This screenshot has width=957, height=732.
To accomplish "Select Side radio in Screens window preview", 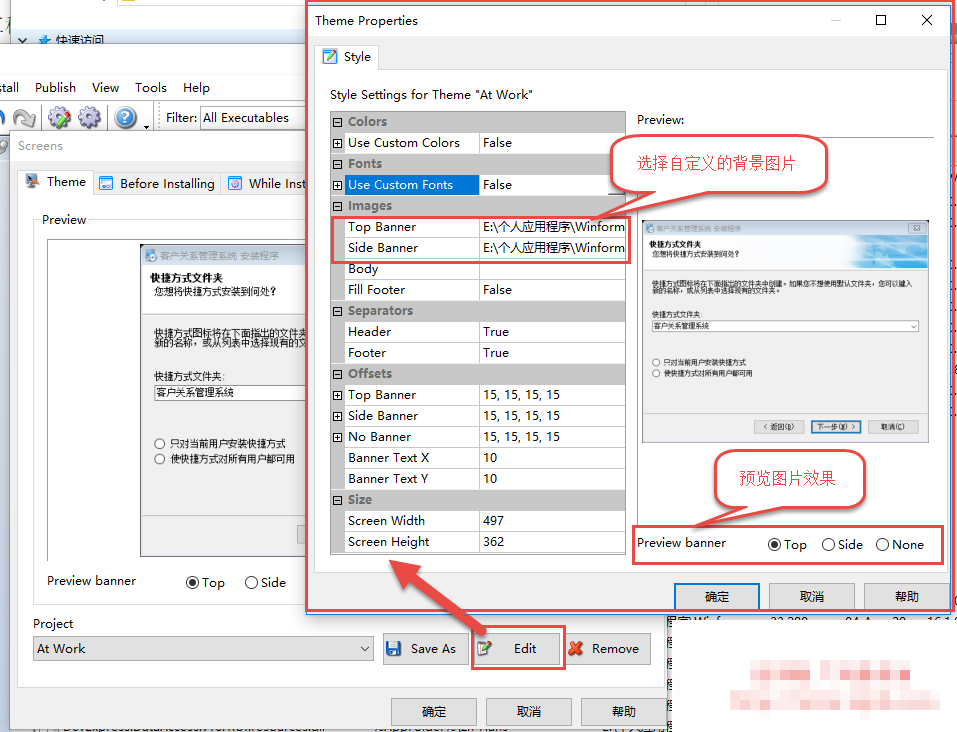I will (x=251, y=583).
